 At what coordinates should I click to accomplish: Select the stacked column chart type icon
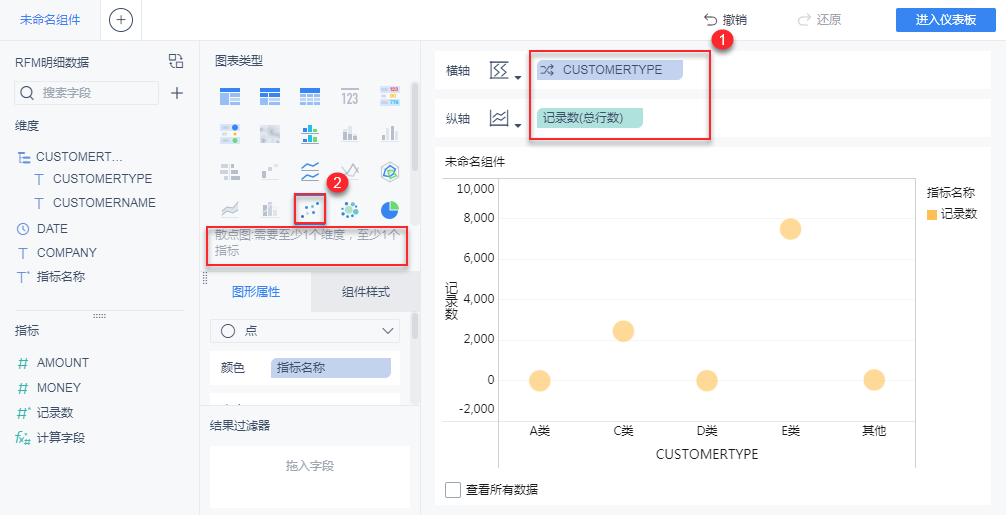tap(350, 133)
